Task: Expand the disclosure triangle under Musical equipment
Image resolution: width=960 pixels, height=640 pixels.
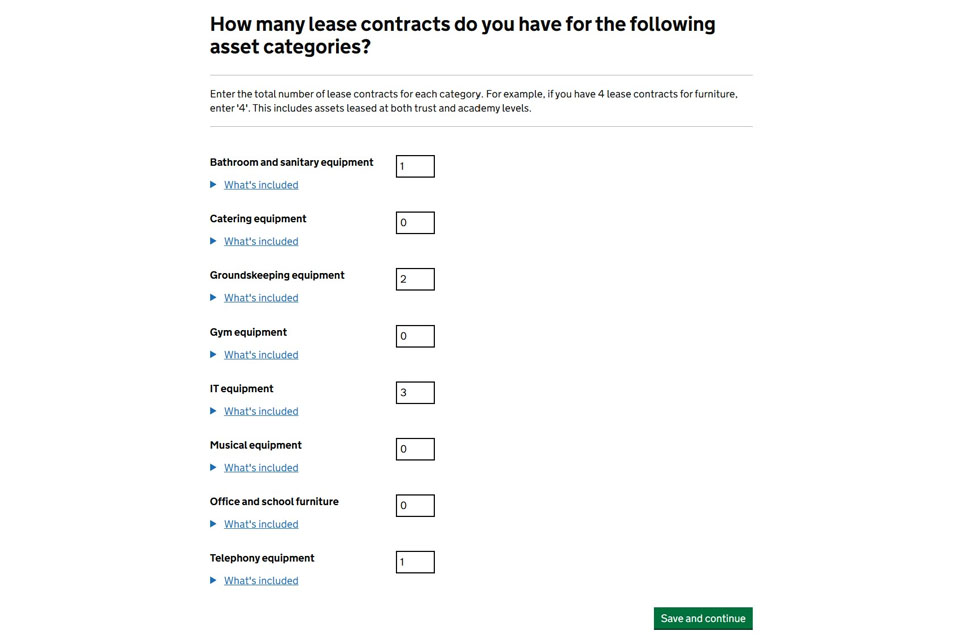Action: coord(213,468)
